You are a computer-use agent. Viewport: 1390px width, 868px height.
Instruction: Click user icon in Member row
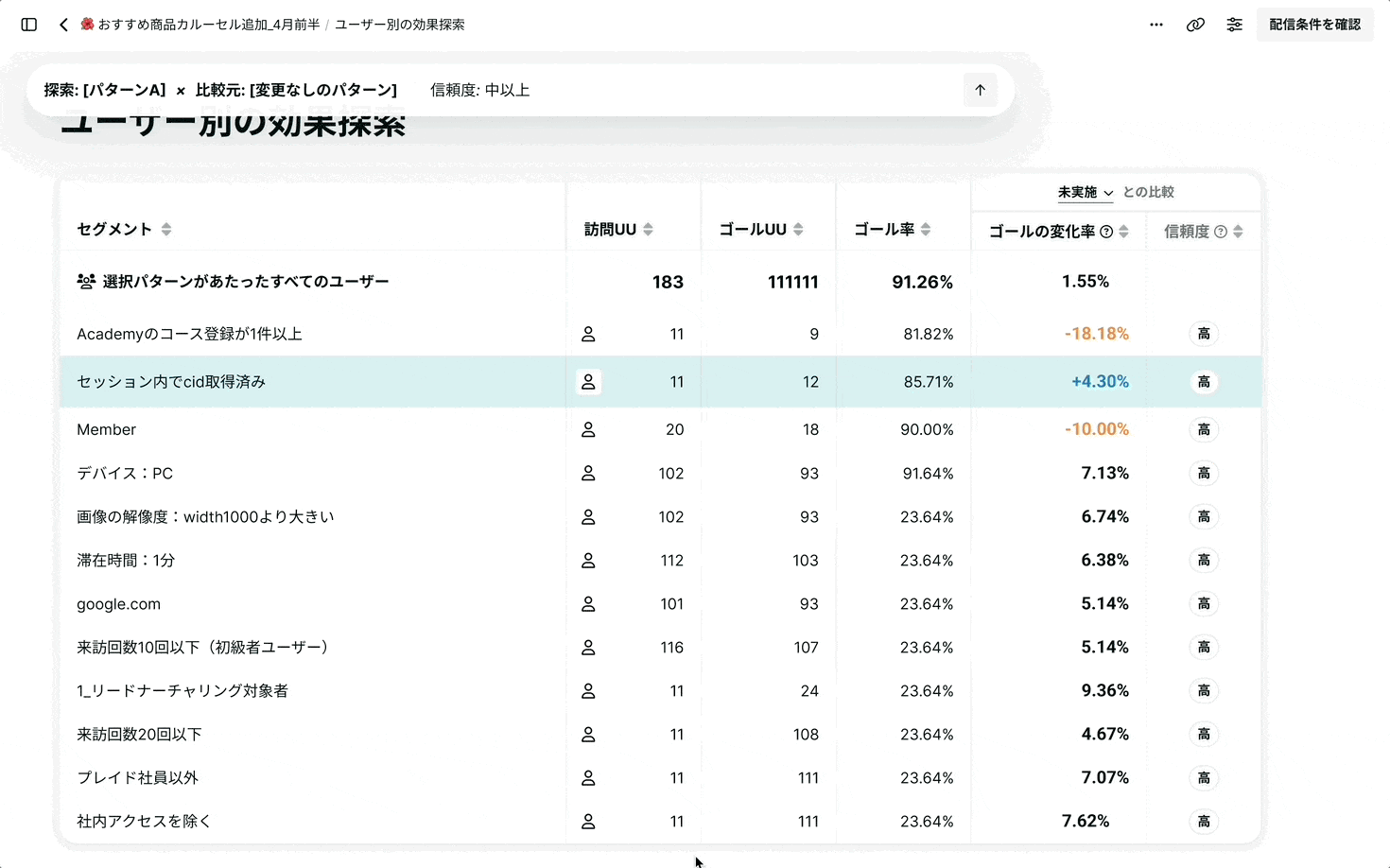(588, 429)
